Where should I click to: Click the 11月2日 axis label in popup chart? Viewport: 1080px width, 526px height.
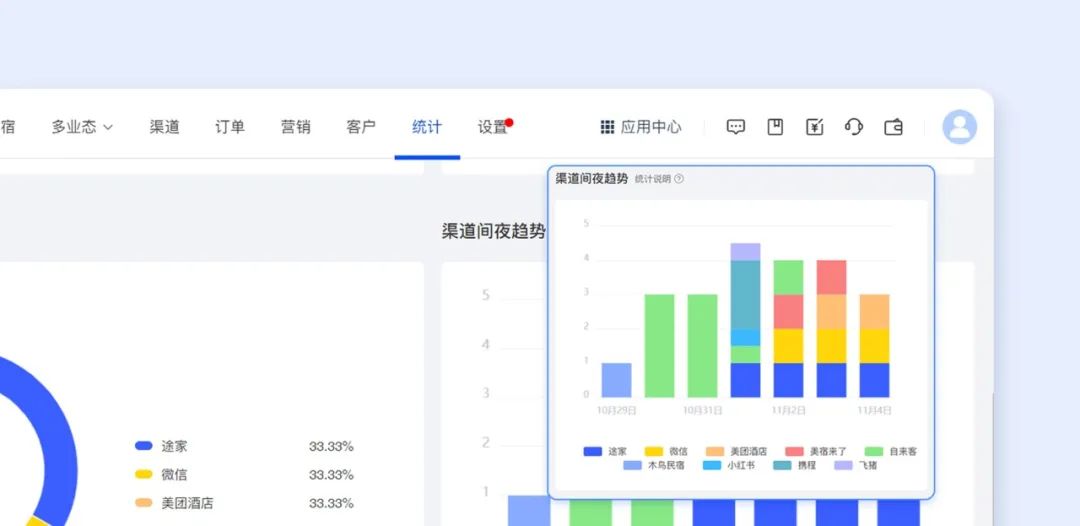[x=789, y=410]
